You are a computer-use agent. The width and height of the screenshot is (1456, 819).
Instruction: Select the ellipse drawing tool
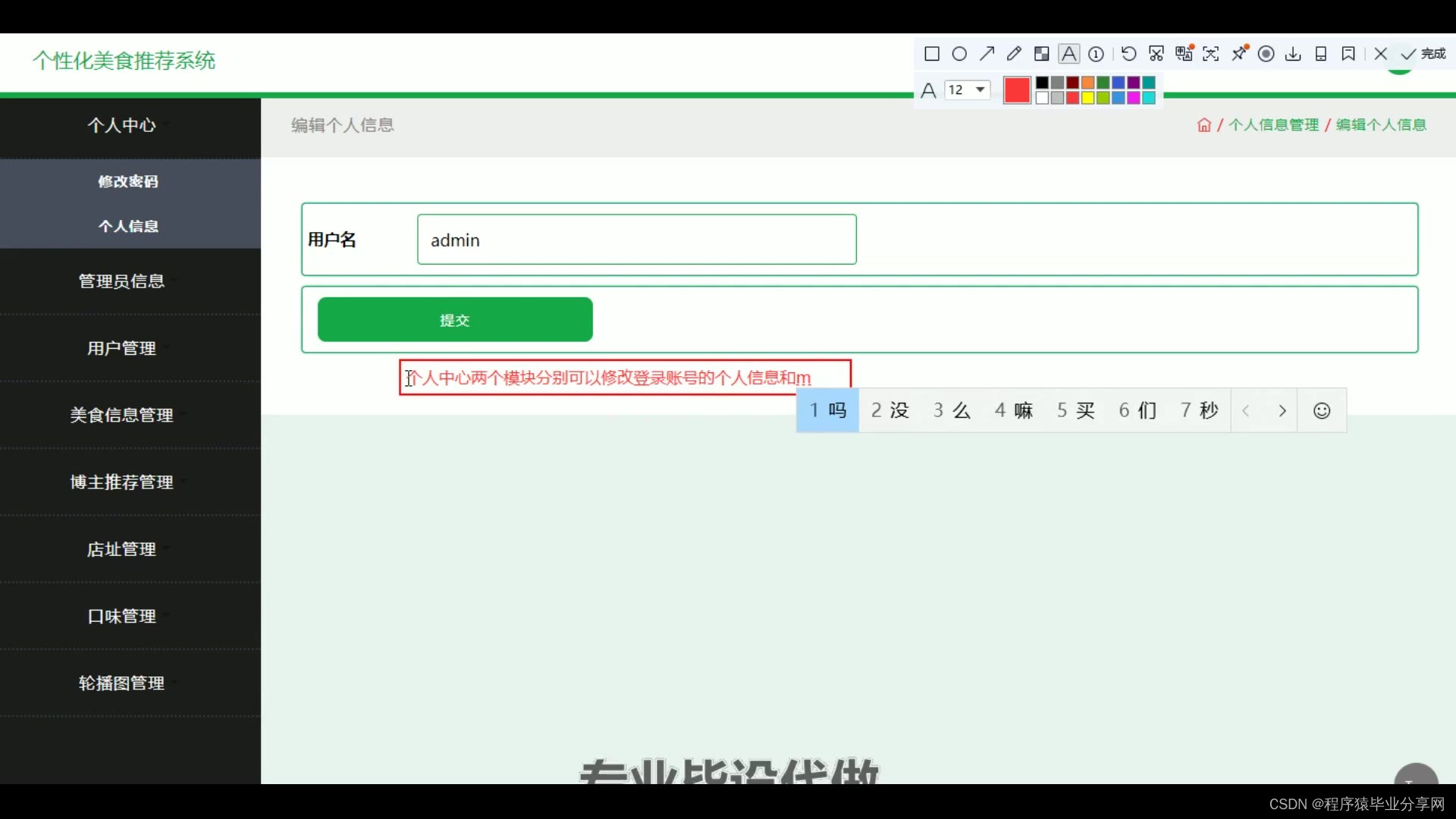click(x=959, y=54)
